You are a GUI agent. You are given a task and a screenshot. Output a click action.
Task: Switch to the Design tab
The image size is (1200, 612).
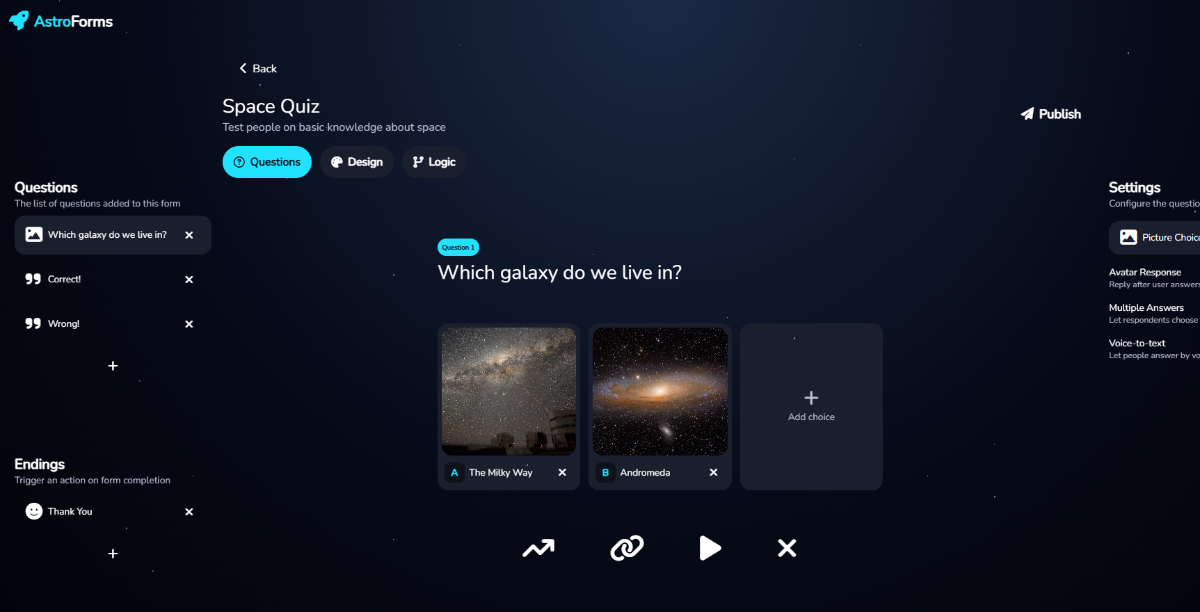point(357,161)
